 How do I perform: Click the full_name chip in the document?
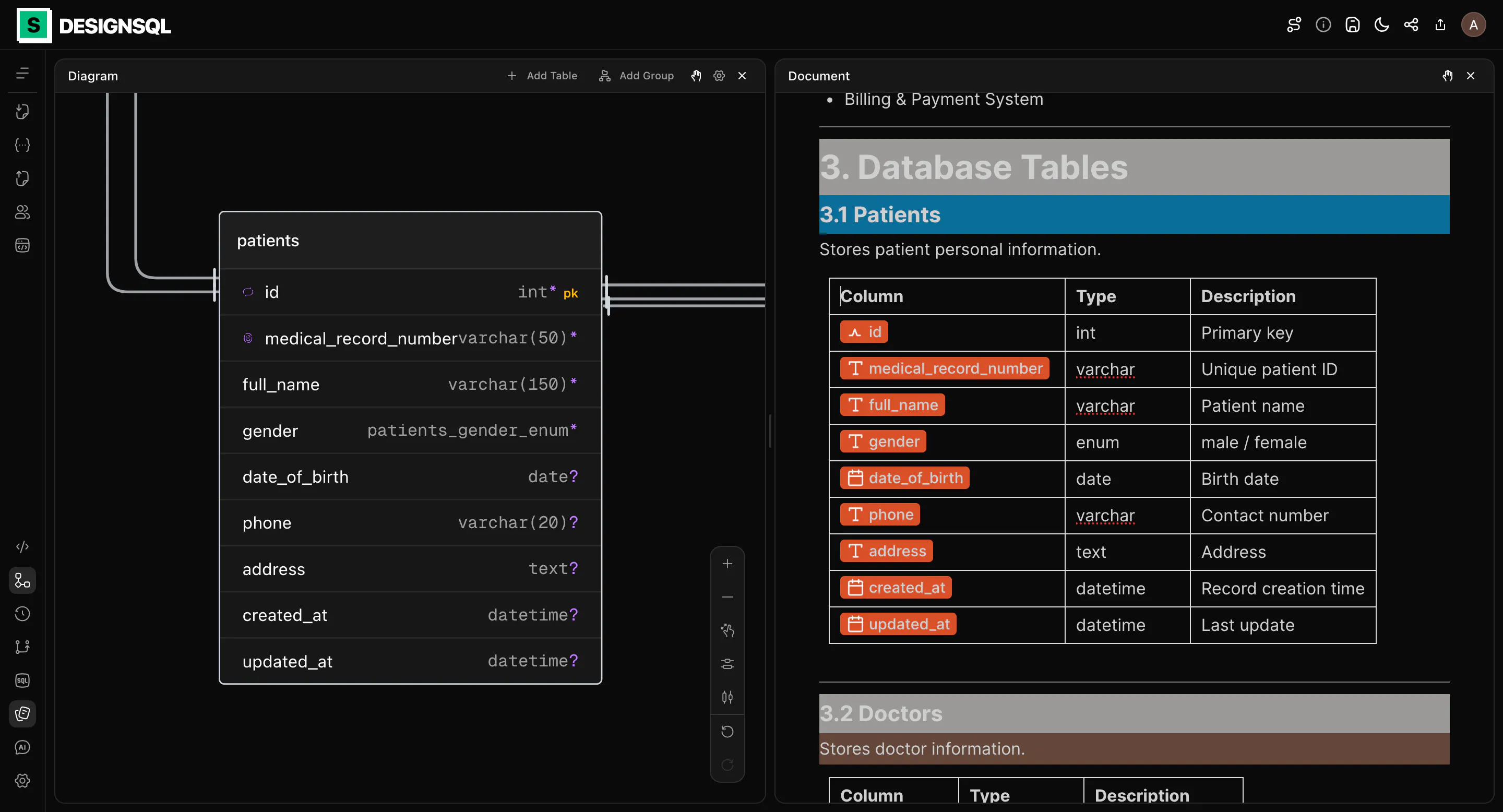pos(892,405)
